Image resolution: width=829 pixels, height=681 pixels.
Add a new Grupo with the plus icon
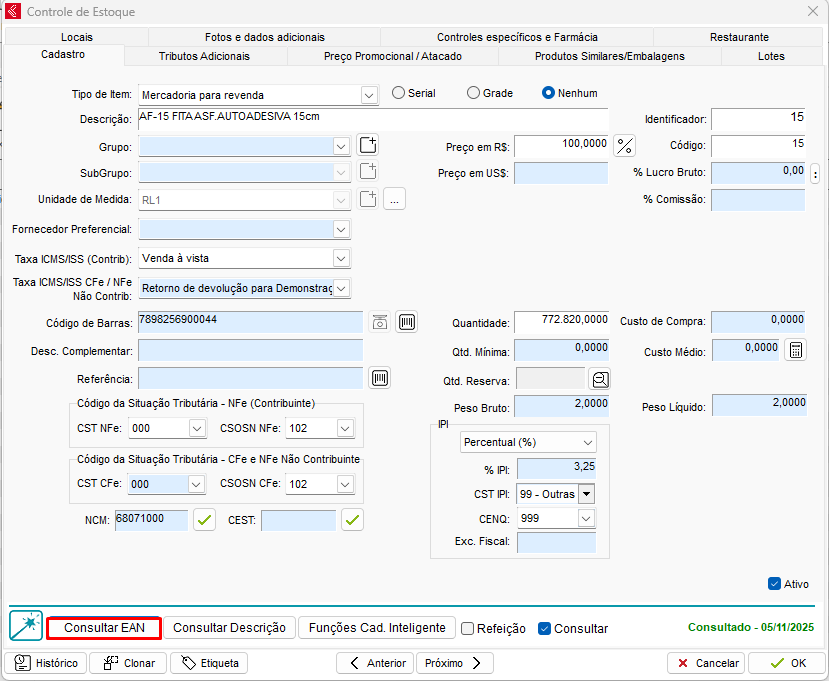click(x=368, y=146)
